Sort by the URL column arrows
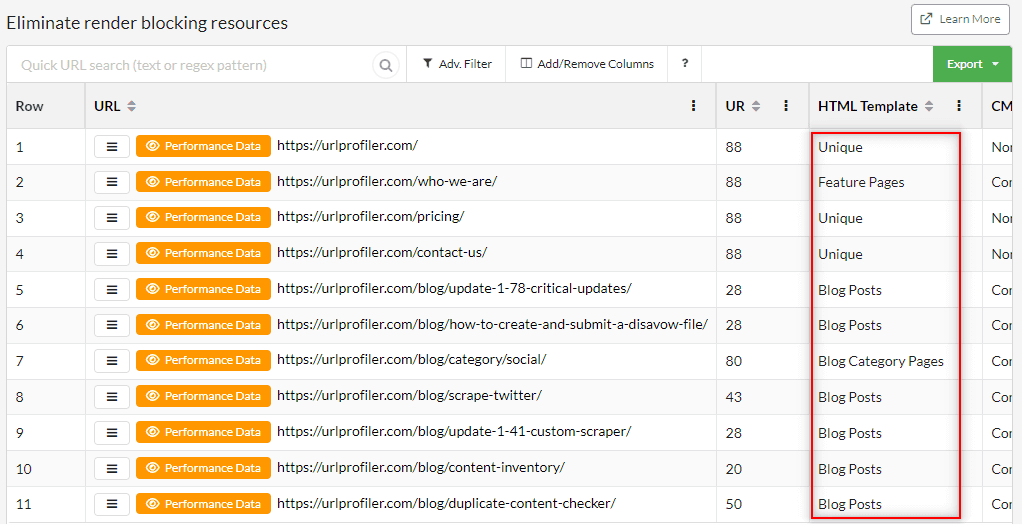Screen dimensions: 1022x525 132,106
